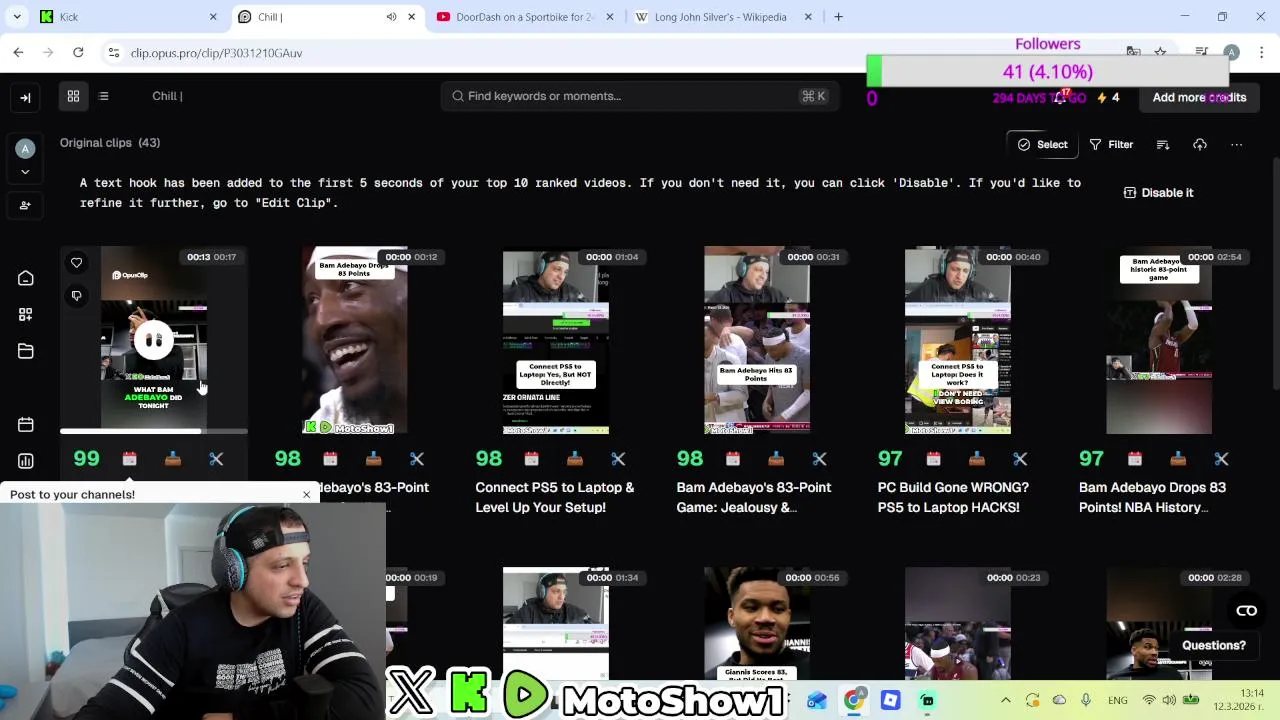The width and height of the screenshot is (1280, 720).
Task: Edit the NBA History clip with scissors
Action: (1221, 459)
